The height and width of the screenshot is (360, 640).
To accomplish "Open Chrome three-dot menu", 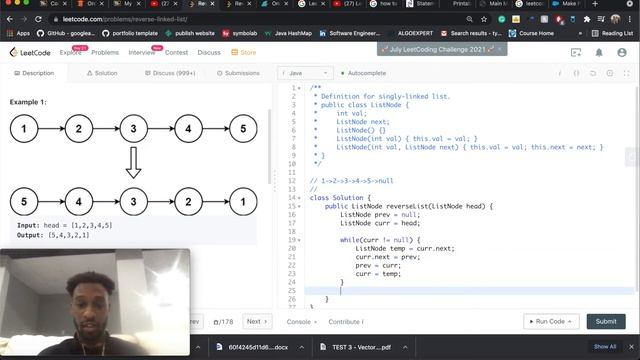I will tap(631, 19).
